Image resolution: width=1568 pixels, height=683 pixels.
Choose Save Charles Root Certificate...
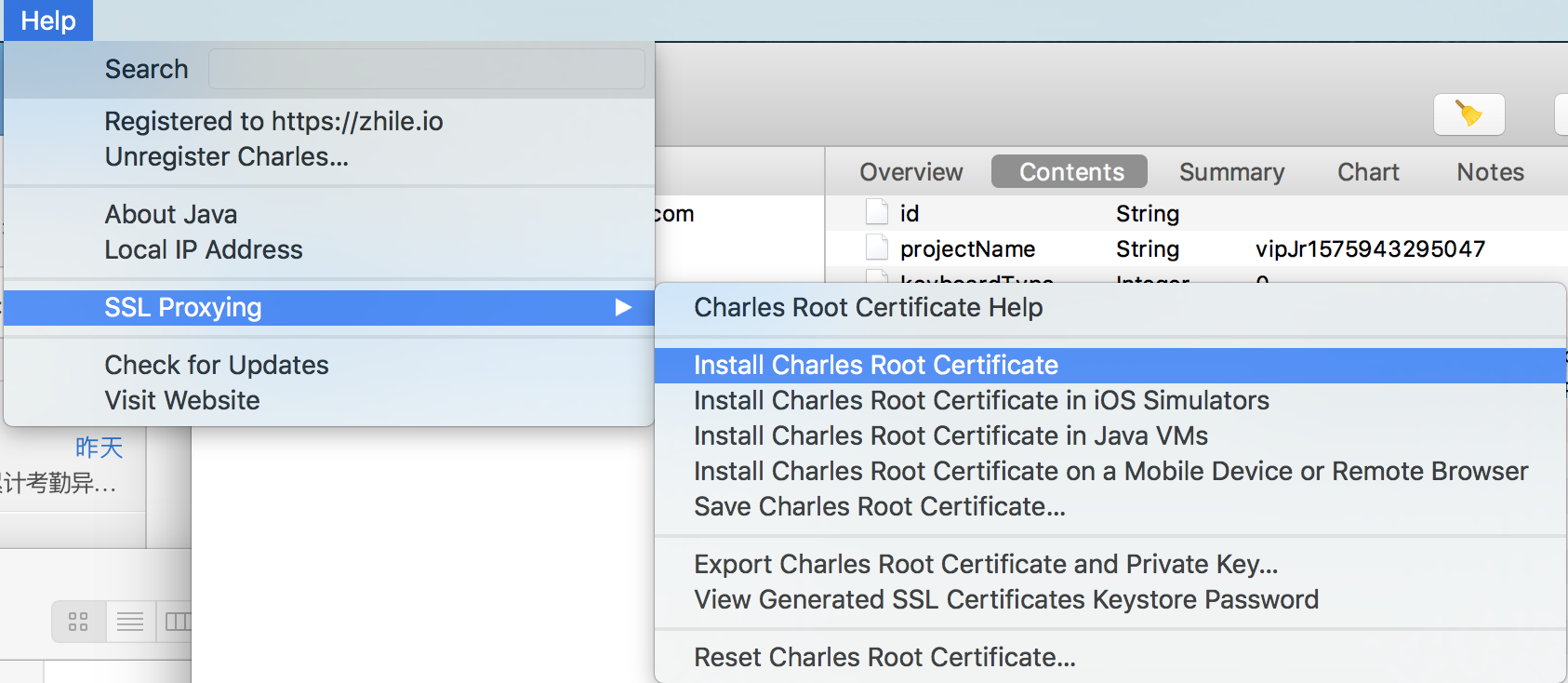1110,506
